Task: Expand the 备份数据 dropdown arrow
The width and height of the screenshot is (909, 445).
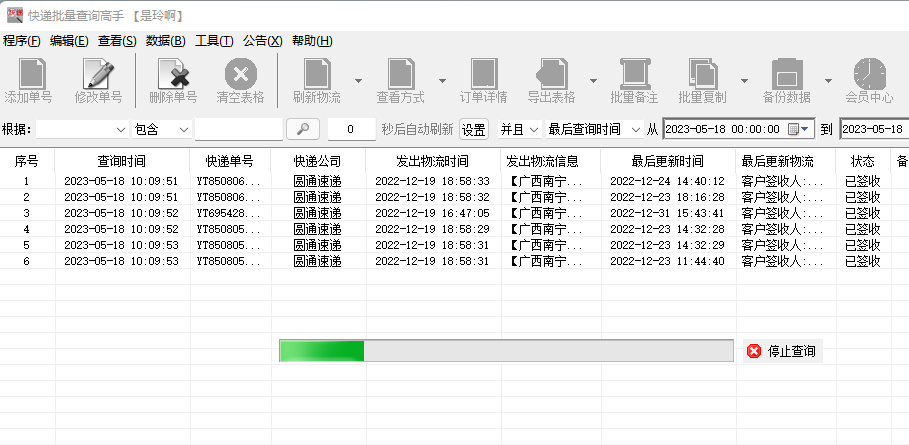Action: (x=828, y=81)
